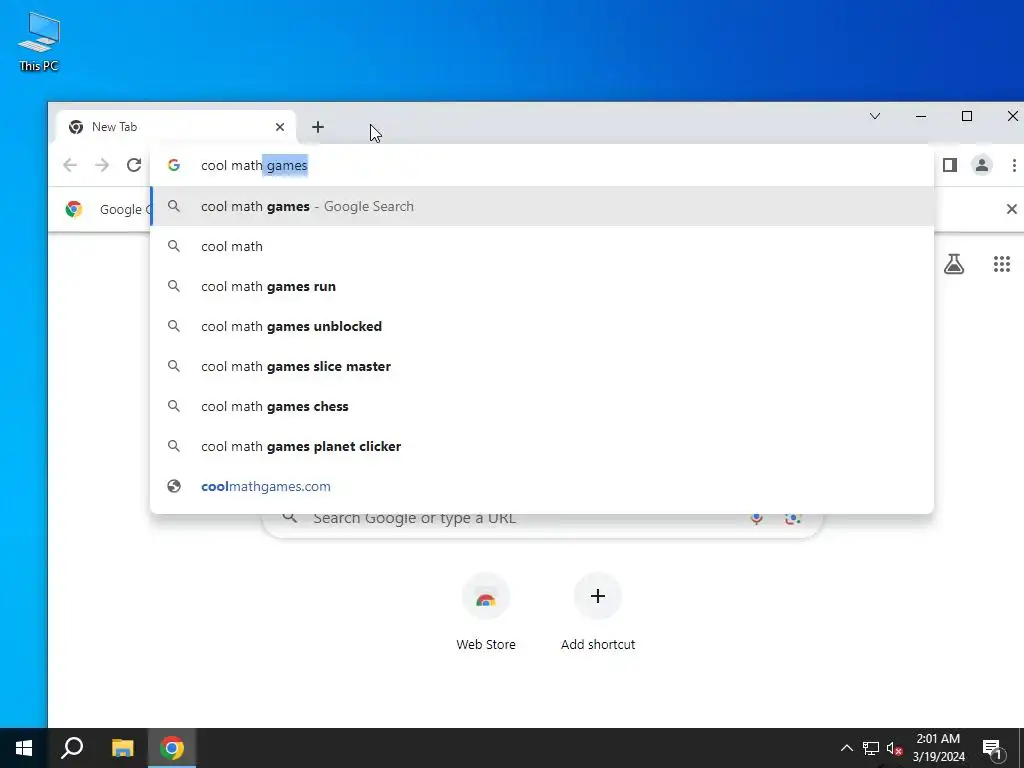The height and width of the screenshot is (768, 1024).
Task: Click the muted volume tray icon
Action: tap(894, 748)
